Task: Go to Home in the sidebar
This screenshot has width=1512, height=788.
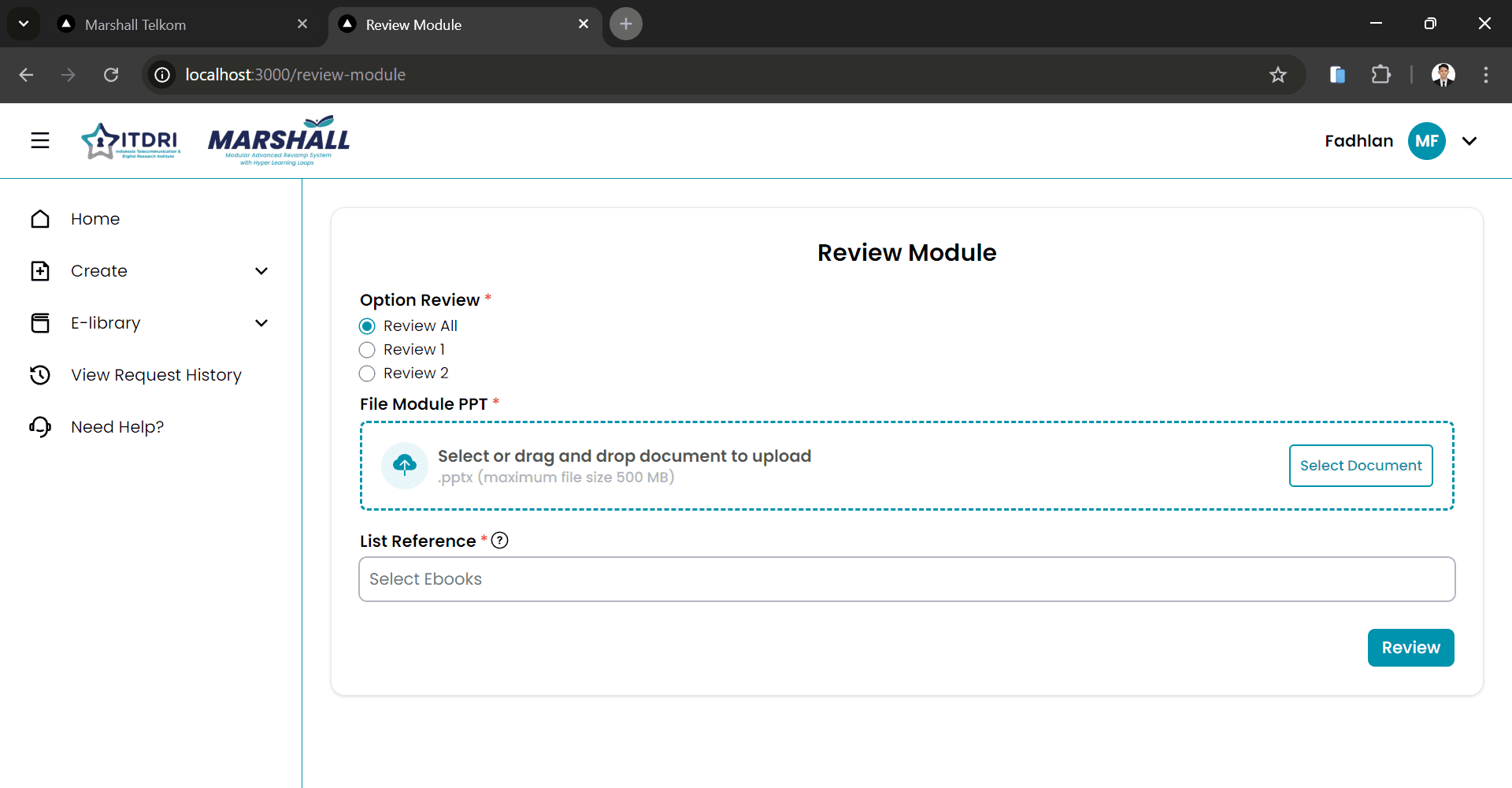Action: click(x=95, y=219)
